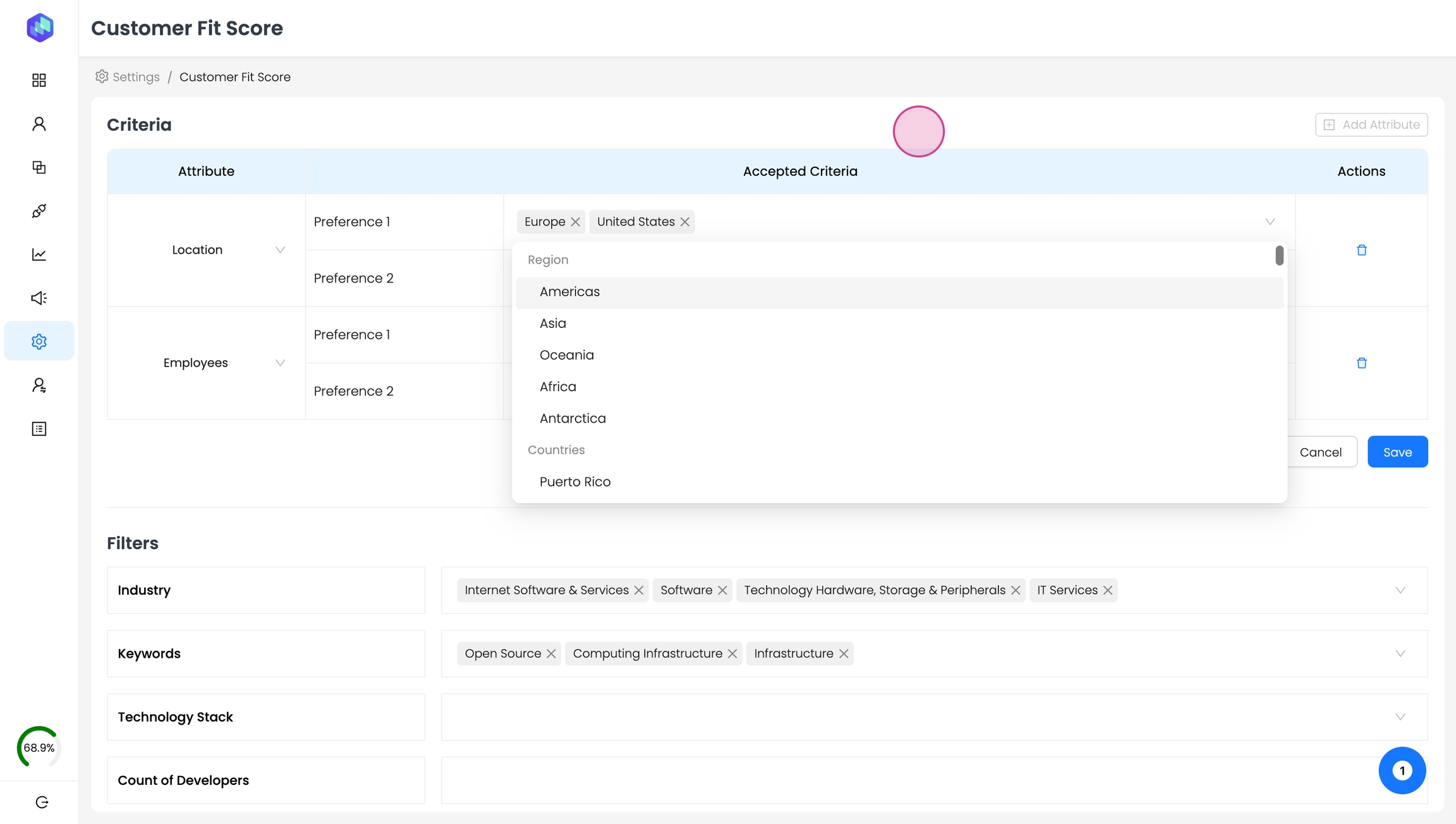Open the person profile sidebar icon

tap(39, 124)
